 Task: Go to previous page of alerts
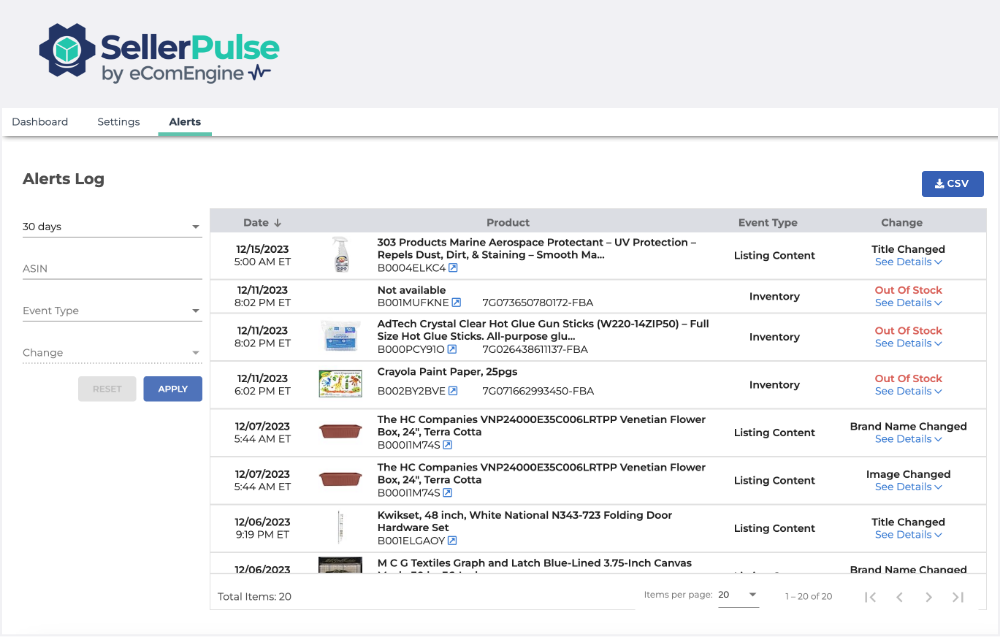[899, 597]
